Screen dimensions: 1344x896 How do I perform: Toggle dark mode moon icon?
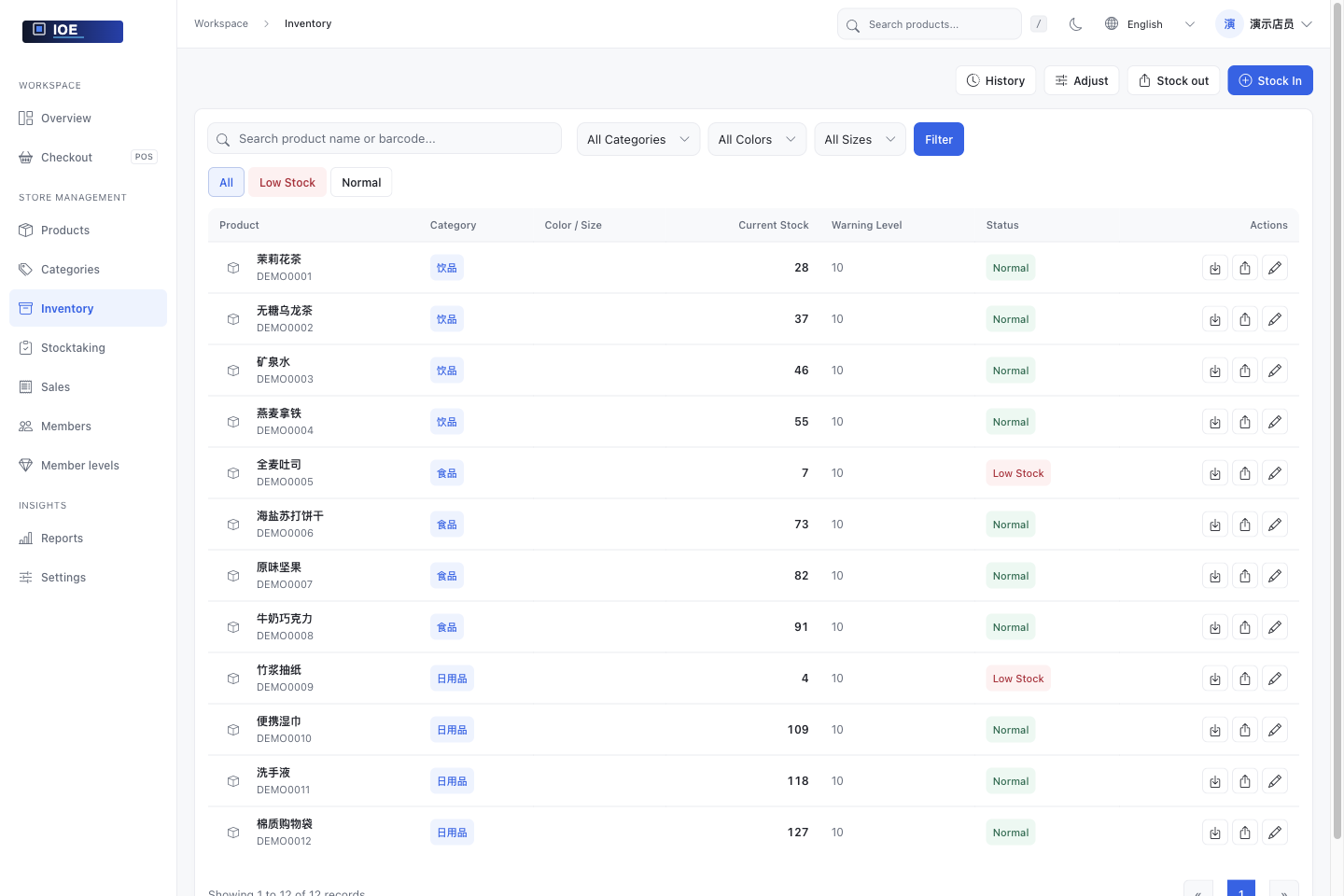1075,24
